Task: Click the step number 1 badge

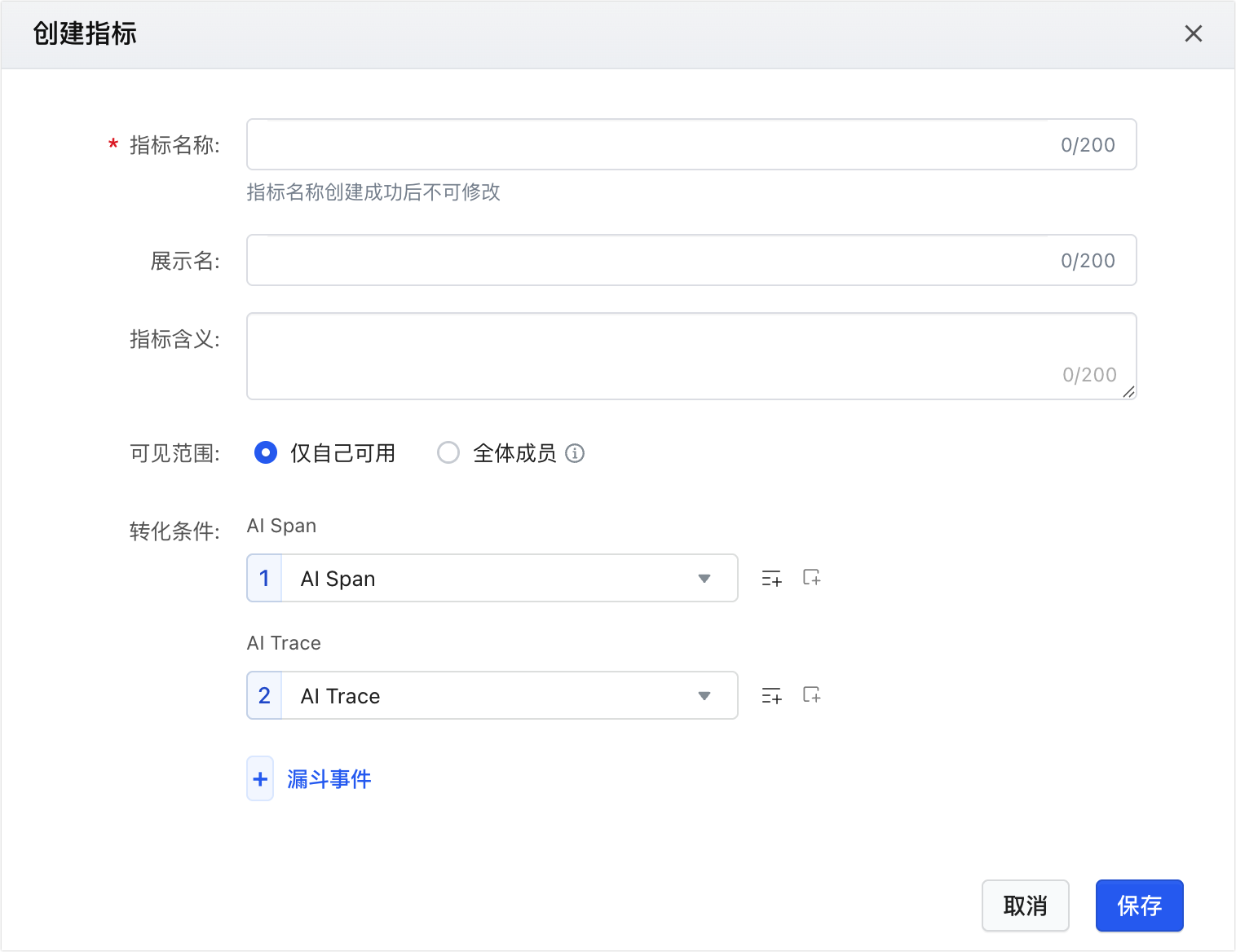Action: (x=264, y=579)
